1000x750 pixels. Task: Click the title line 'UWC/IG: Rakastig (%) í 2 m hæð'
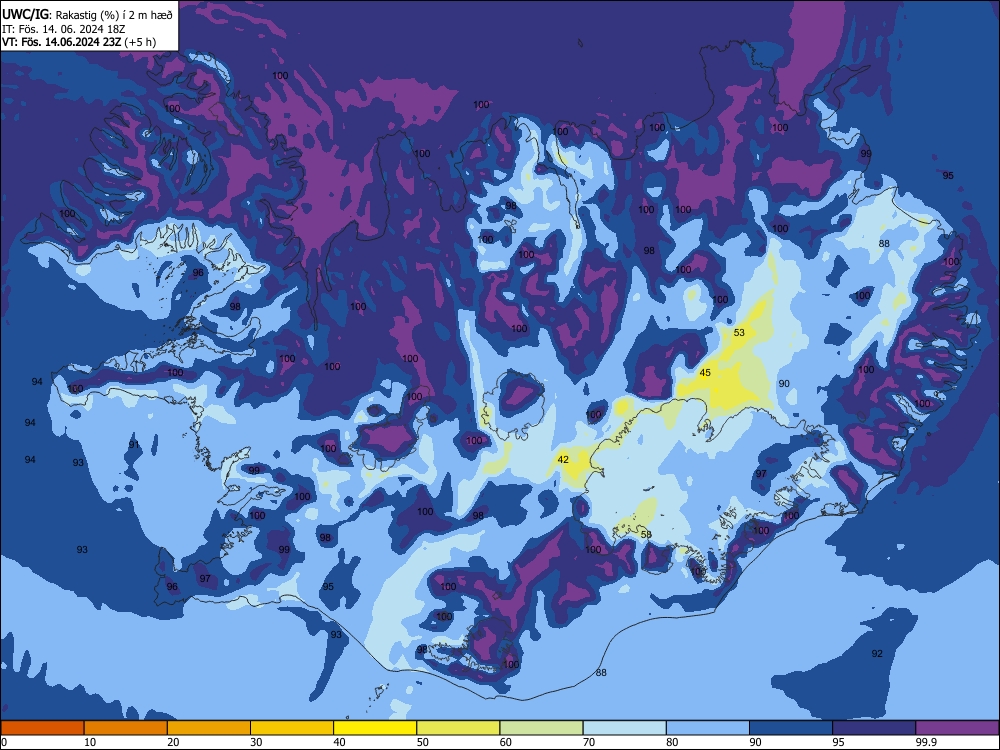point(87,15)
